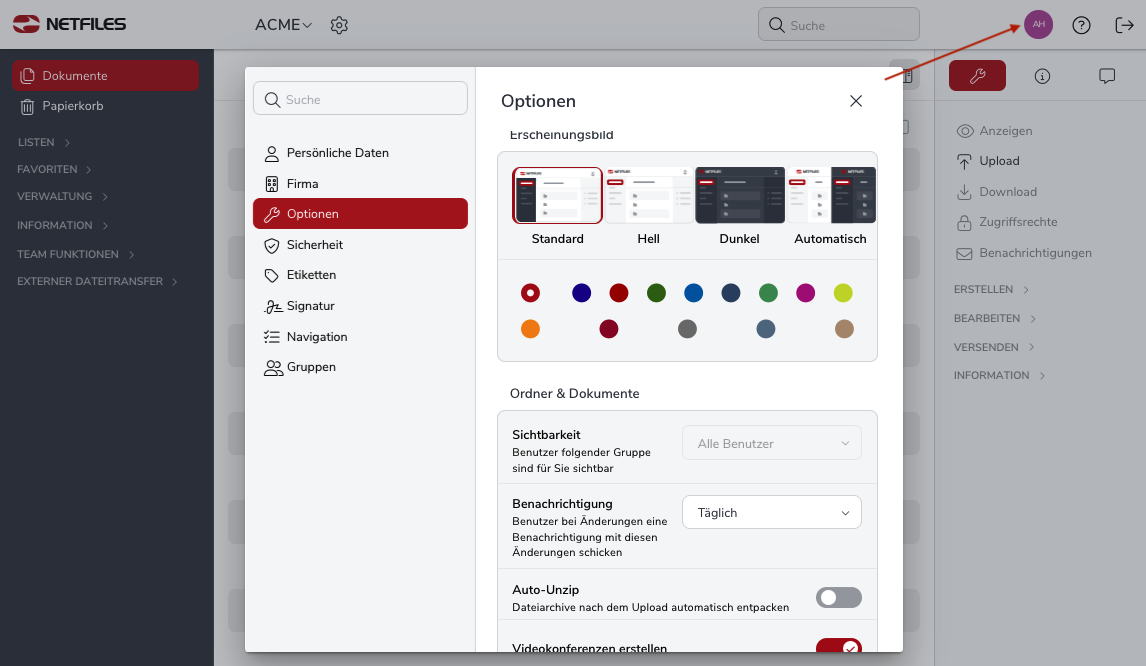
Task: Open Gruppen settings page
Action: click(360, 368)
